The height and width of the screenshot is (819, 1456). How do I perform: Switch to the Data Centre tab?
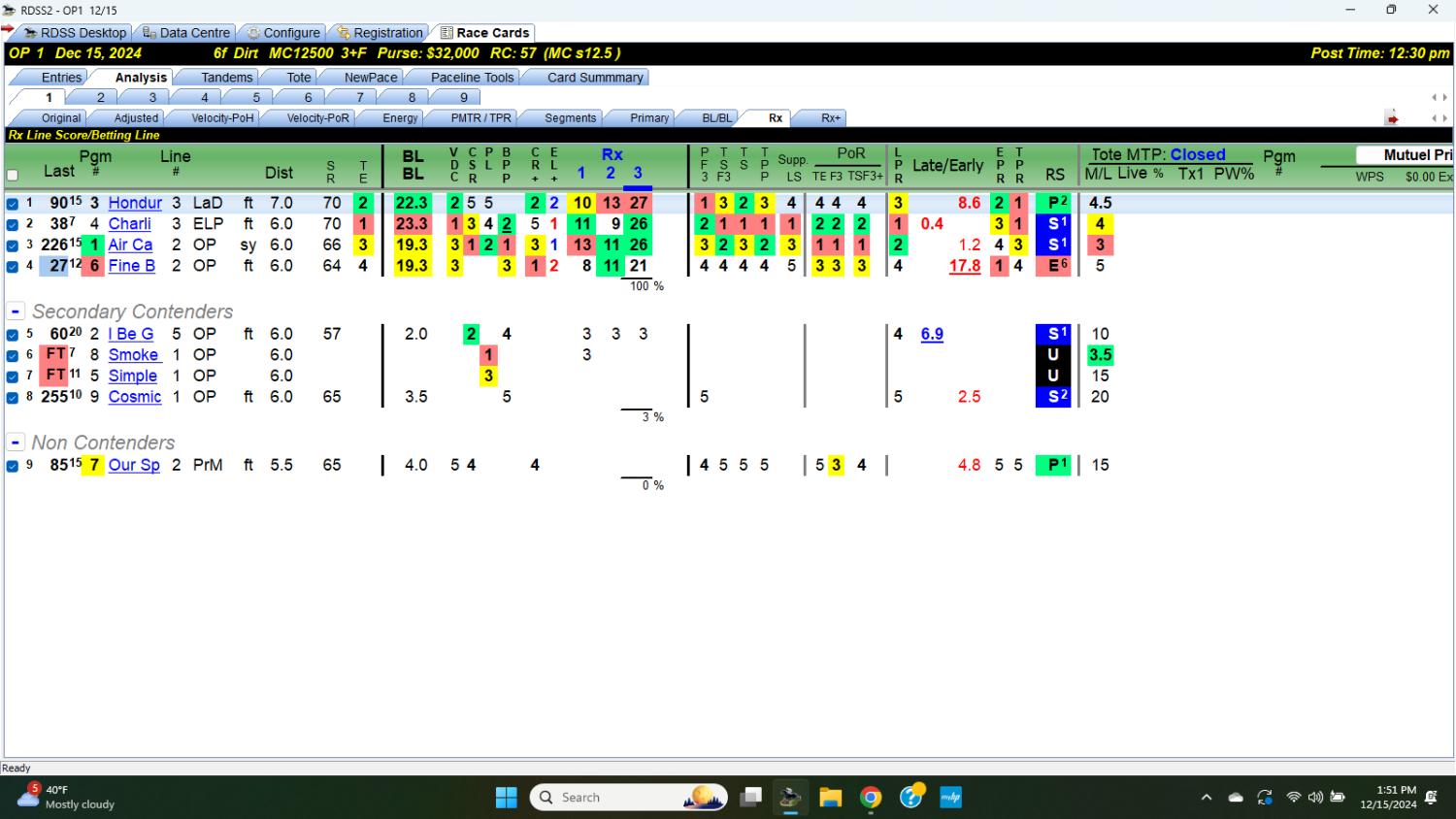pos(186,33)
